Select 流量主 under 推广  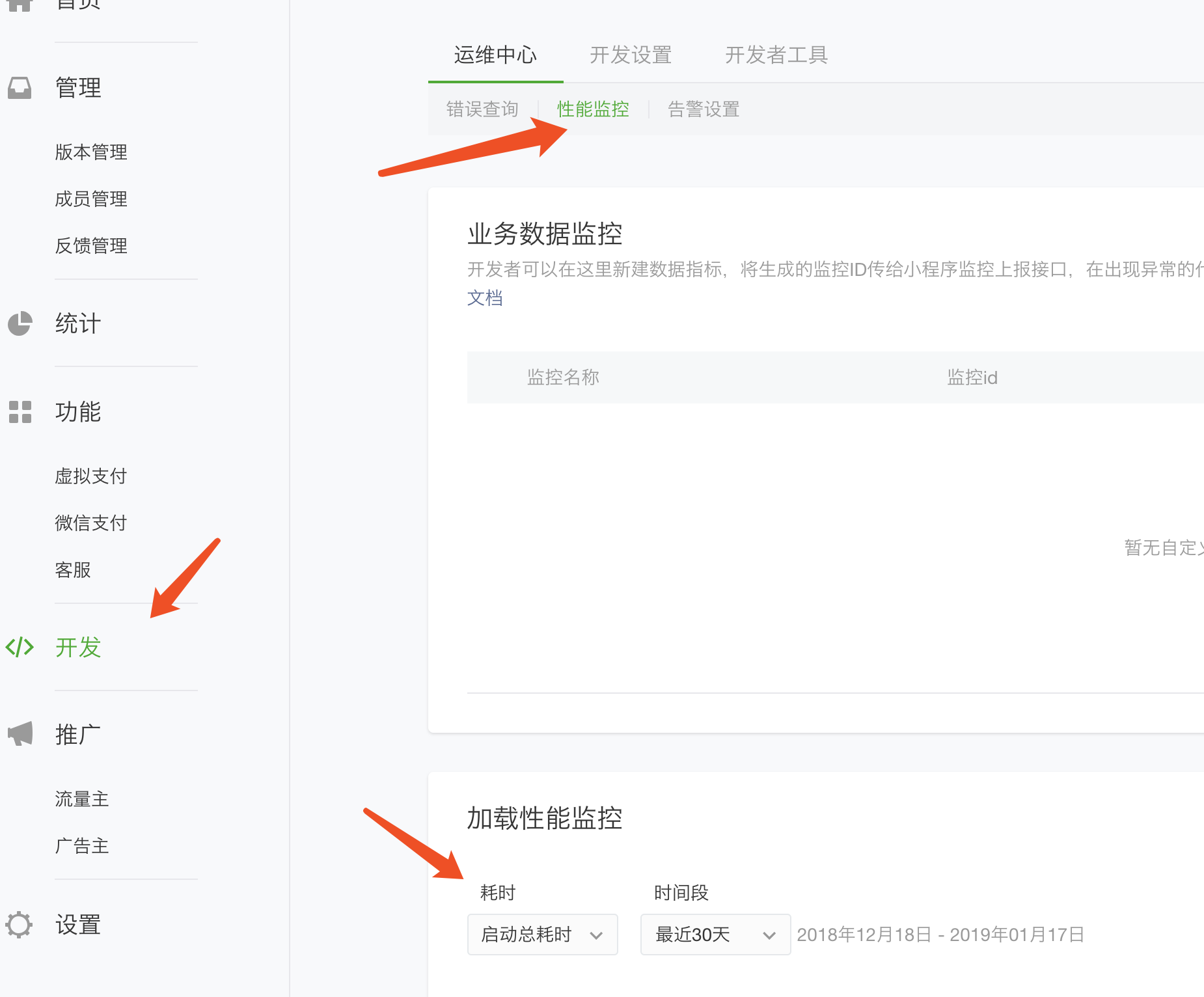[x=82, y=799]
